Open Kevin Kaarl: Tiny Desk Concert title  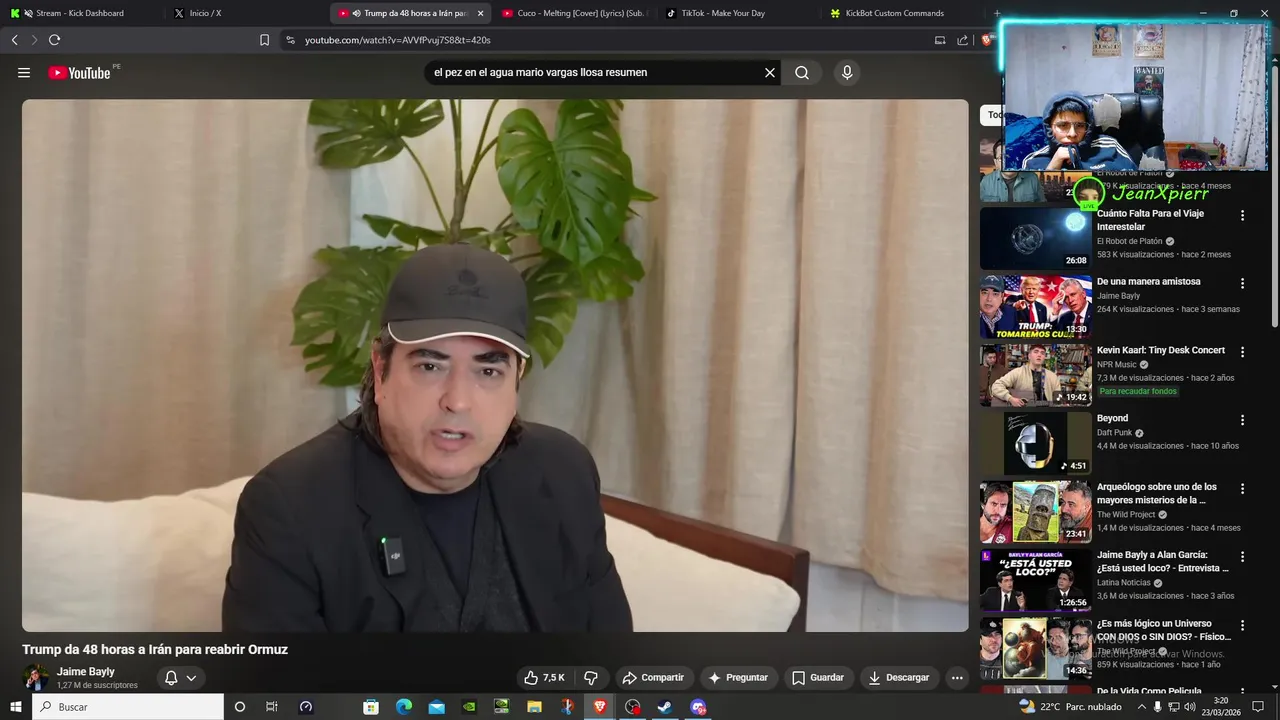coord(1161,350)
